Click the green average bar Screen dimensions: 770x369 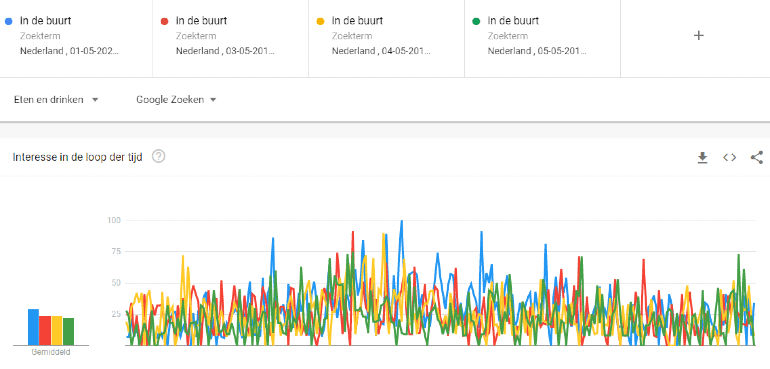tap(69, 331)
